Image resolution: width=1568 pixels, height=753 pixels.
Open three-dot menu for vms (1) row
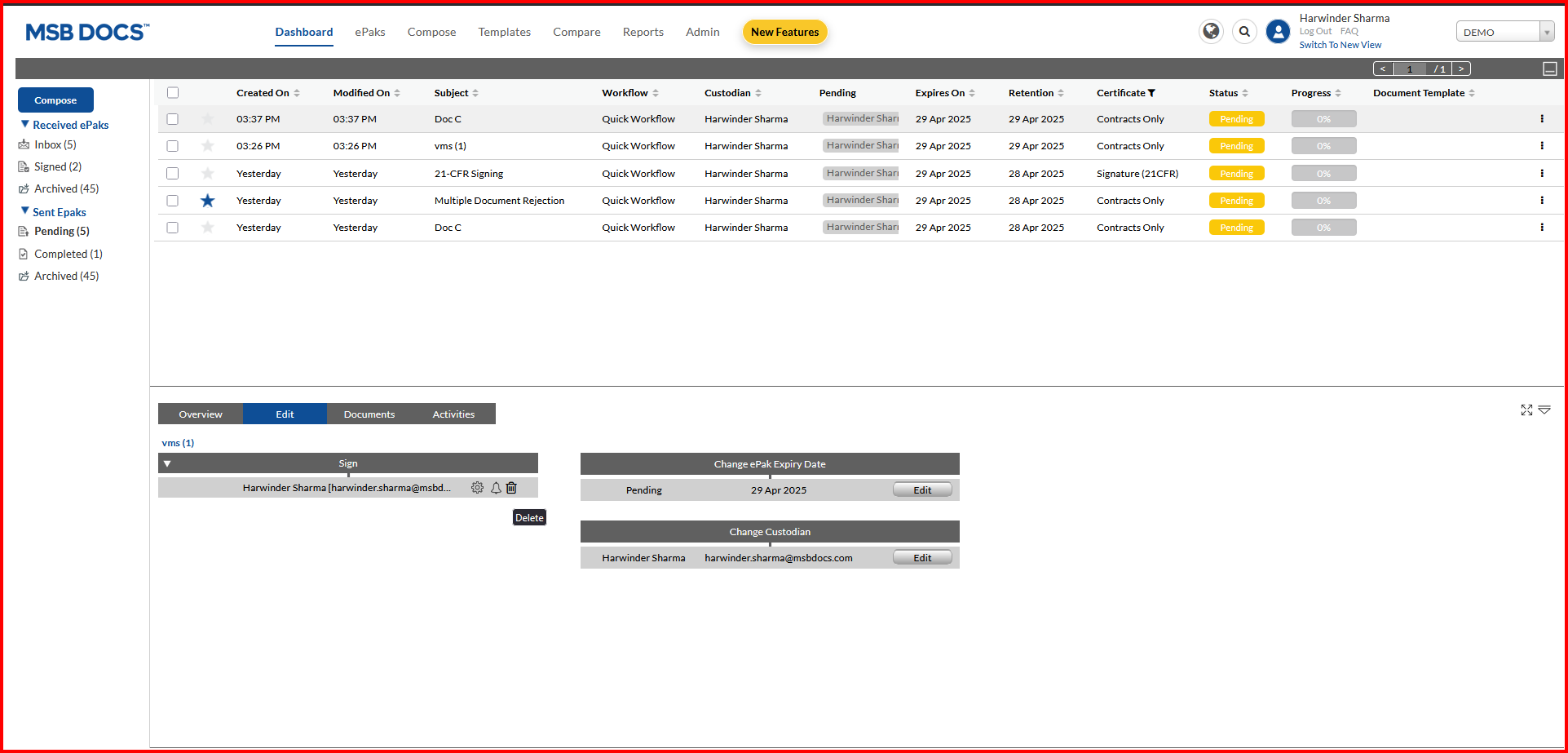coord(1542,146)
